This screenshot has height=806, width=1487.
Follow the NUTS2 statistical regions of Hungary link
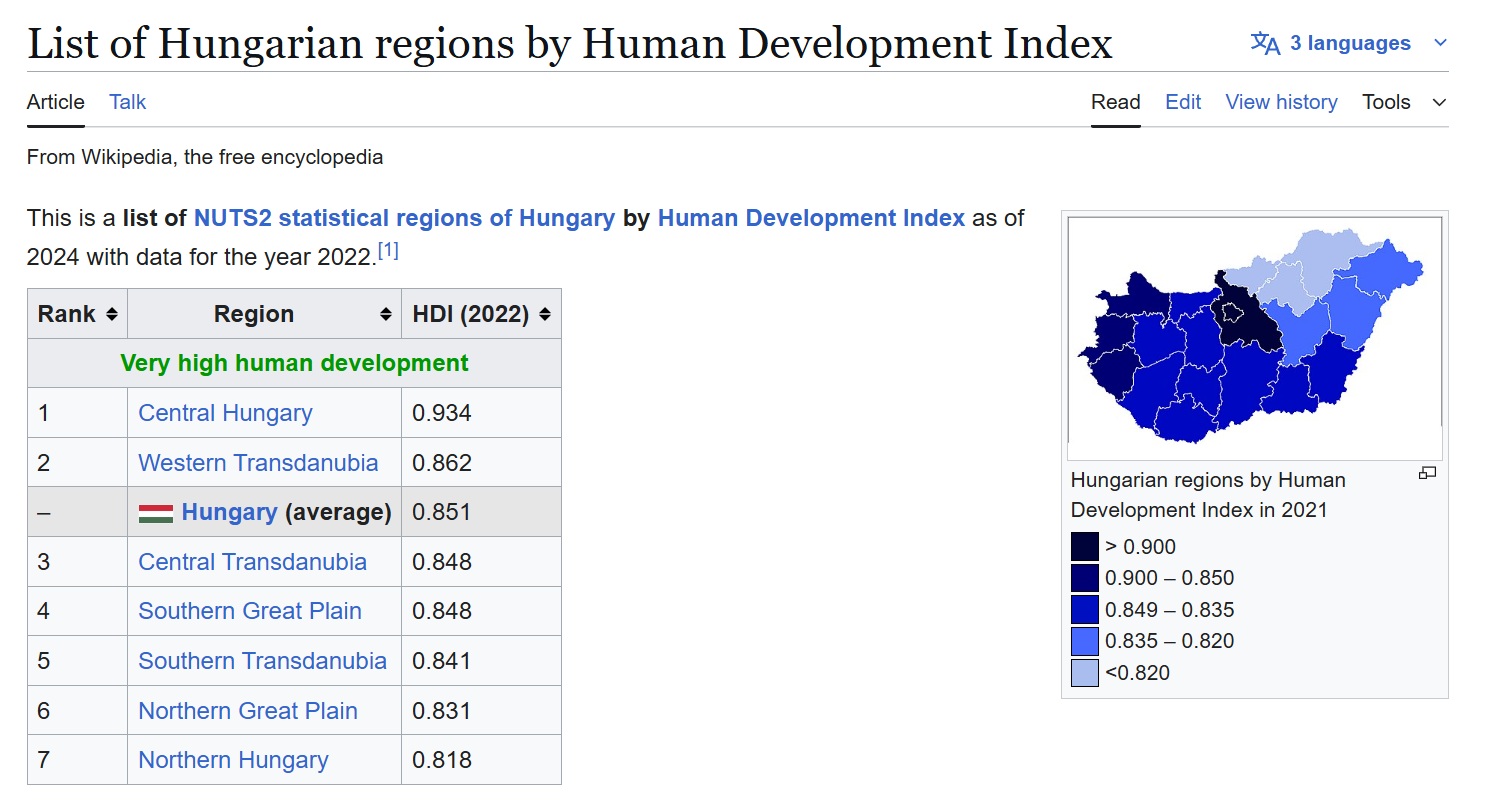pyautogui.click(x=404, y=218)
